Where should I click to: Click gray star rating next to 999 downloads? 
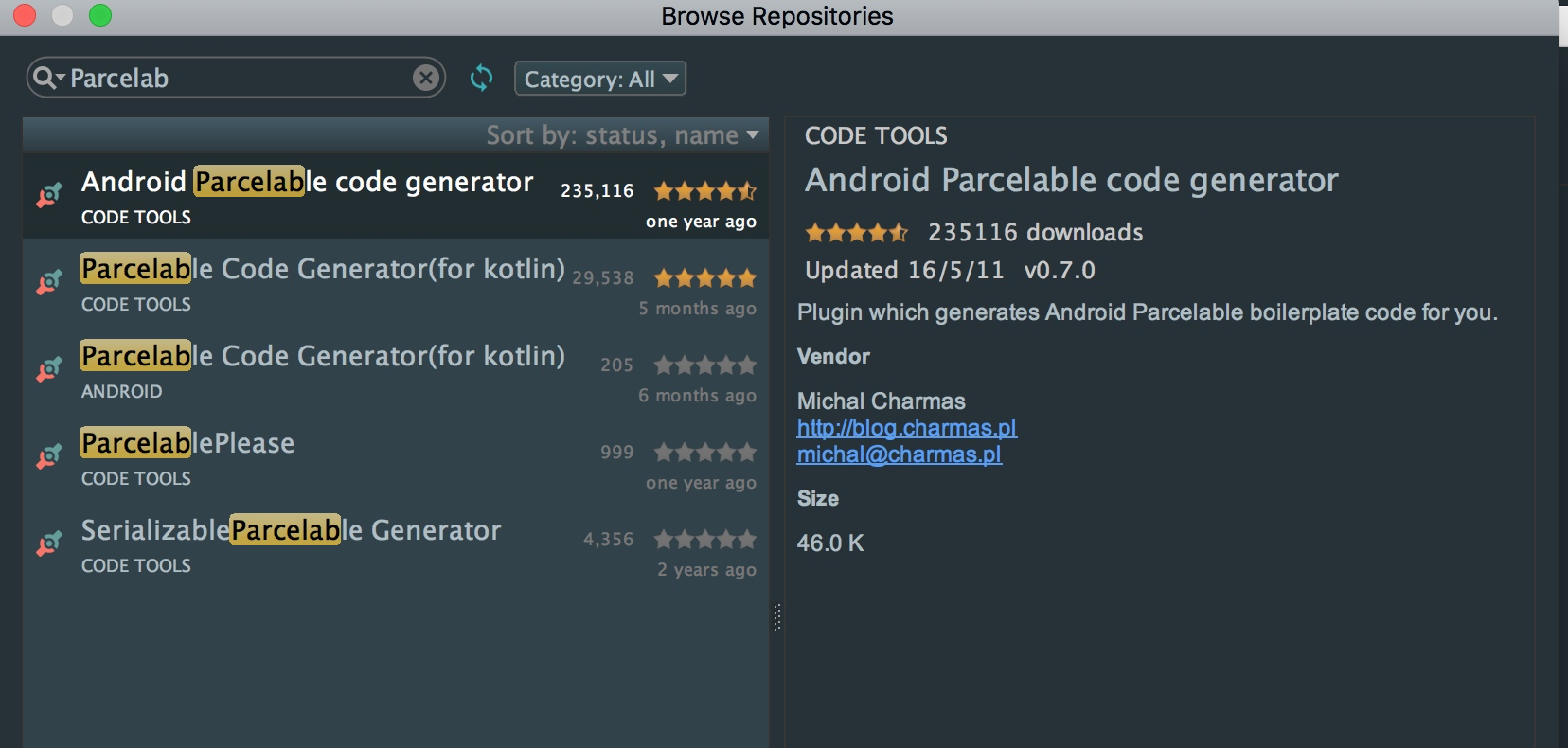[x=705, y=453]
